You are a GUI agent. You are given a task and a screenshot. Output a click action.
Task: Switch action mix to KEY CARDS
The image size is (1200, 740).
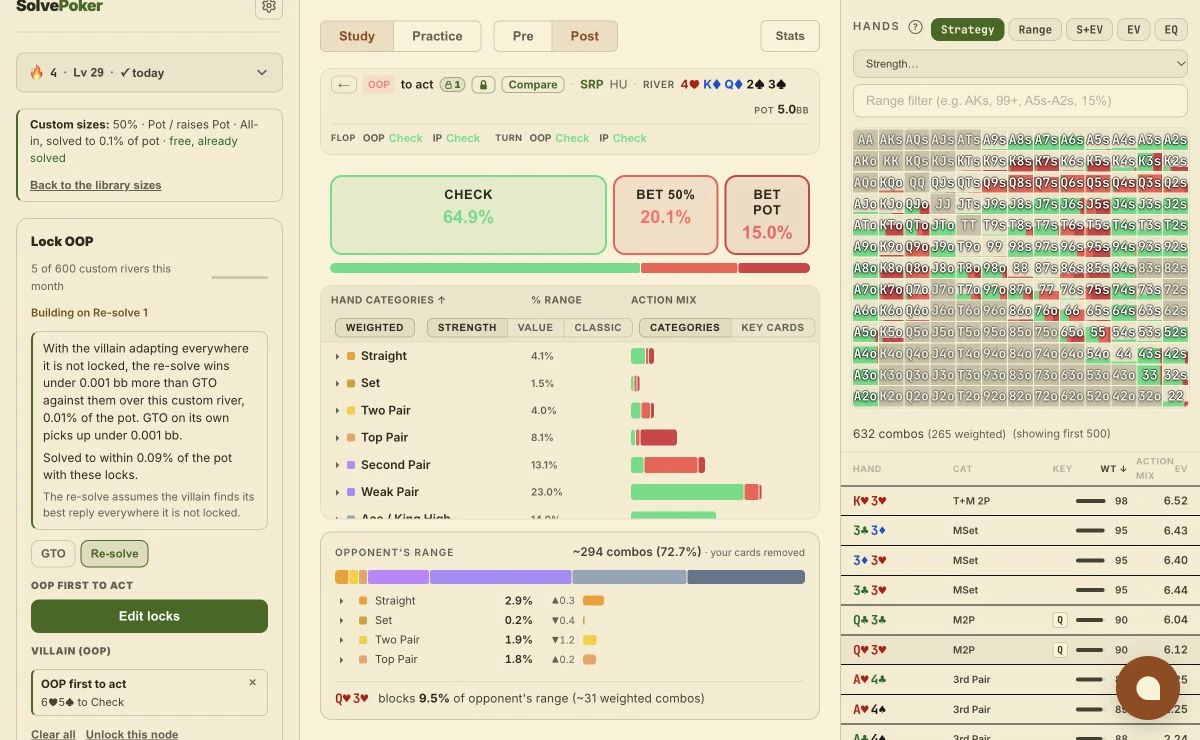pyautogui.click(x=772, y=327)
